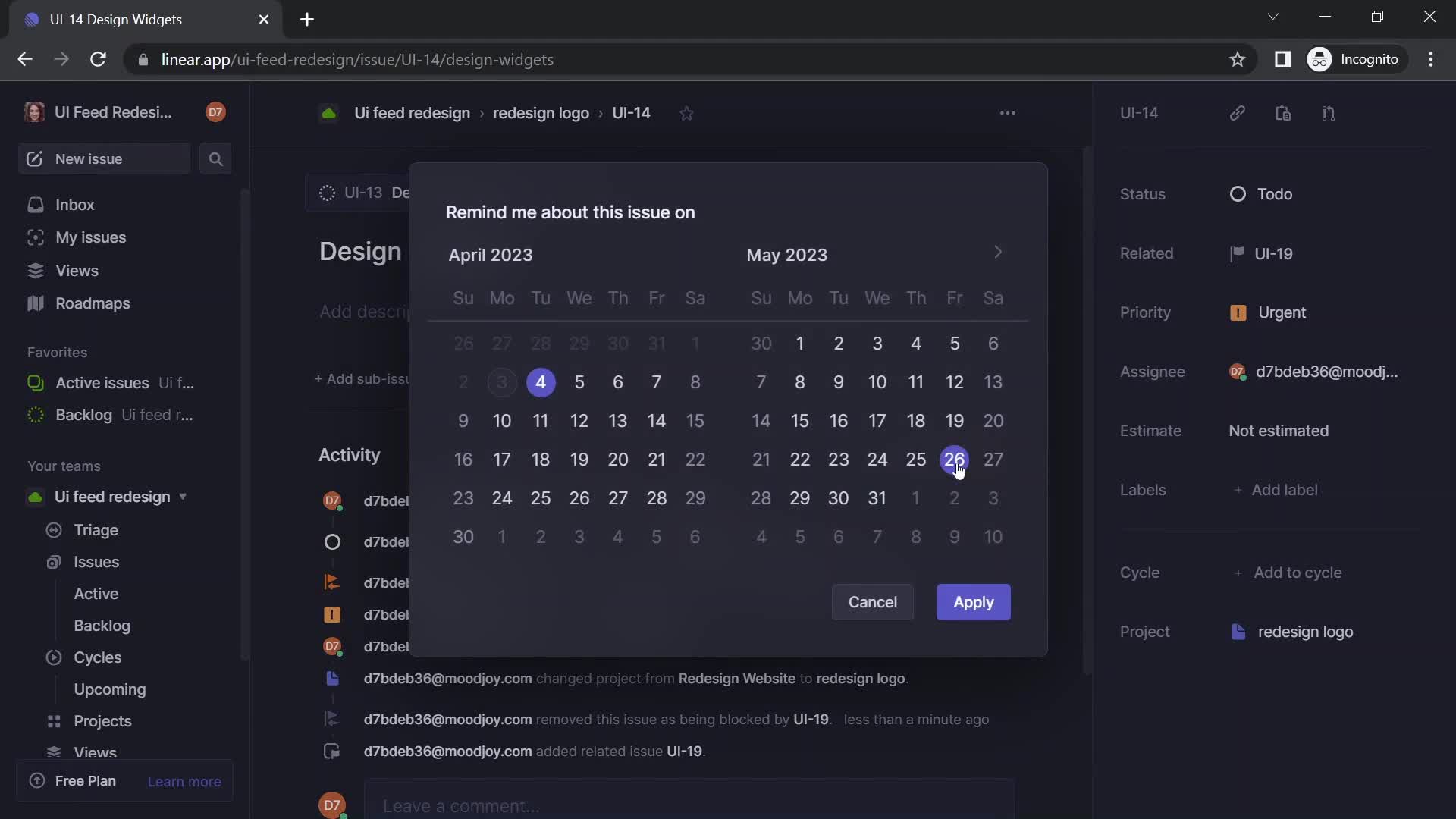Enable reminder by clicking Apply button
The height and width of the screenshot is (819, 1456).
coord(972,602)
